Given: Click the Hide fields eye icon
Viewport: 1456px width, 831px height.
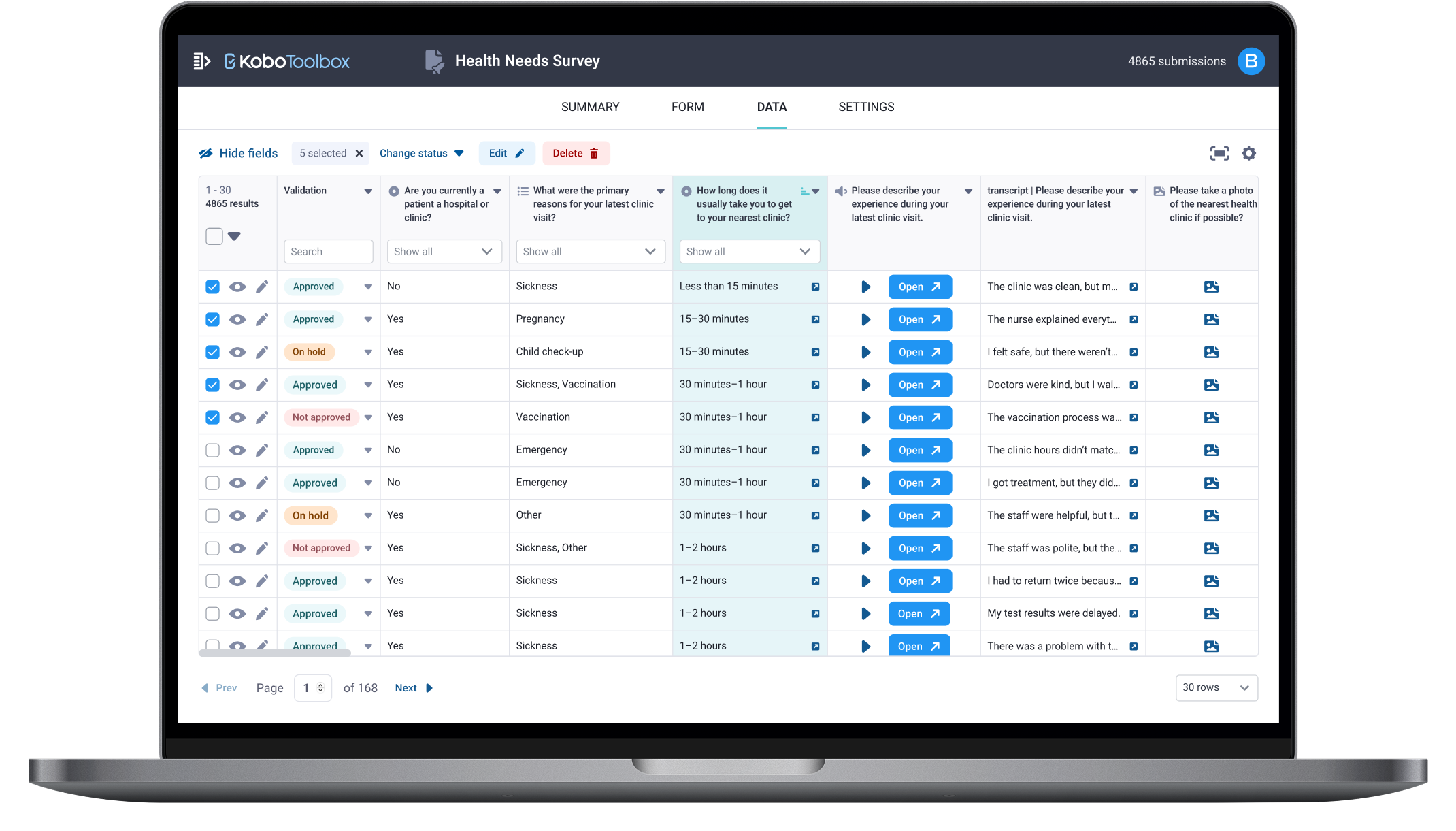Looking at the screenshot, I should (x=205, y=153).
